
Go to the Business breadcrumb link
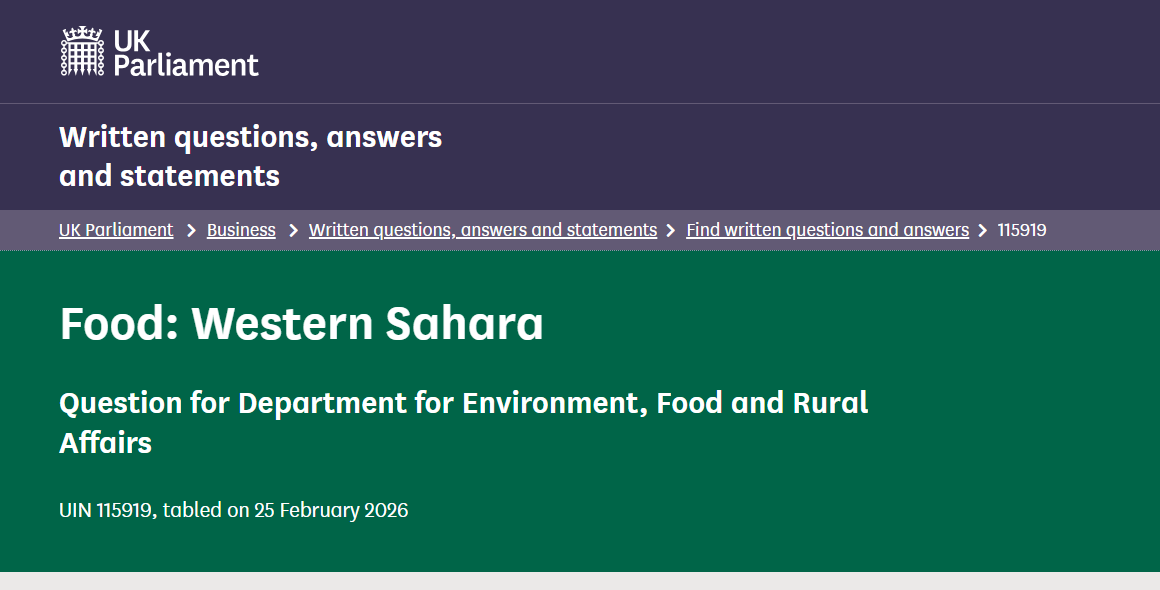[241, 230]
